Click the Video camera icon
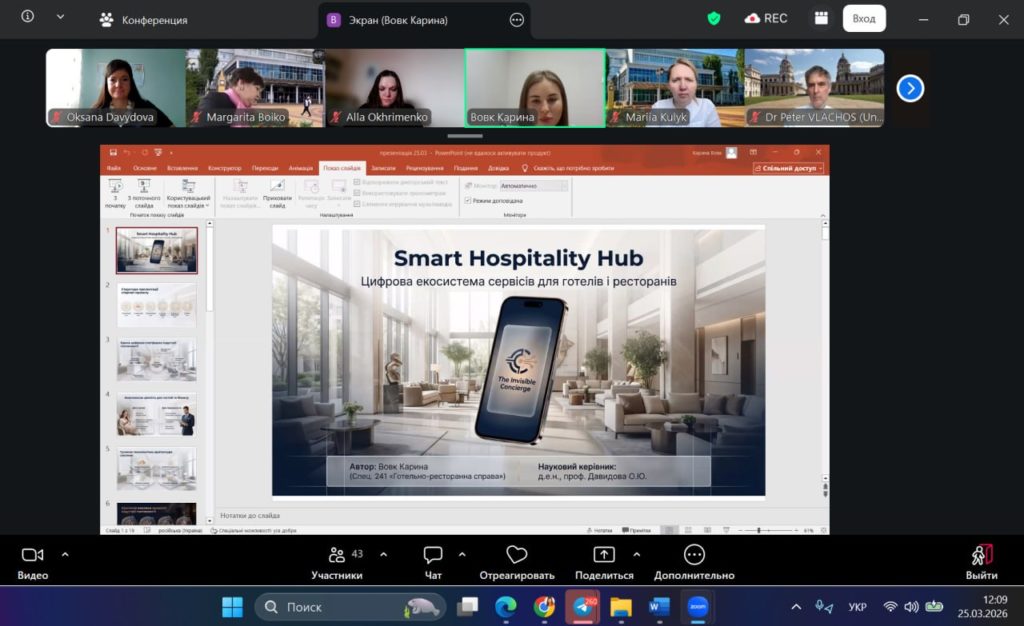The height and width of the screenshot is (626, 1024). pyautogui.click(x=32, y=555)
